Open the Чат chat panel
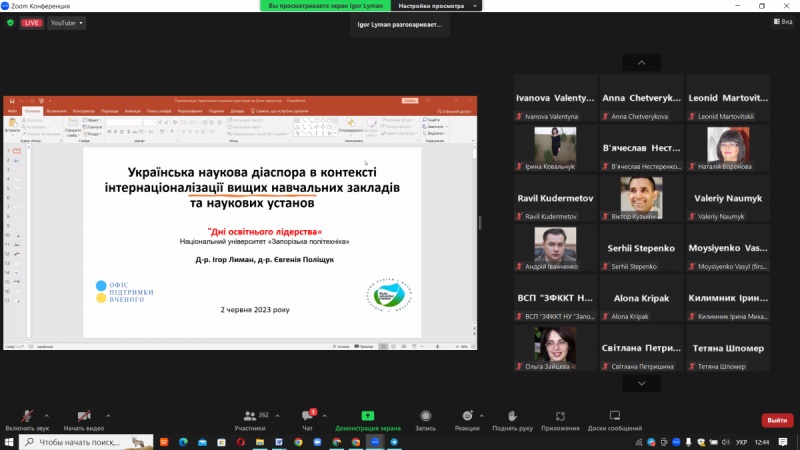Viewport: 800px width, 450px height. 307,419
